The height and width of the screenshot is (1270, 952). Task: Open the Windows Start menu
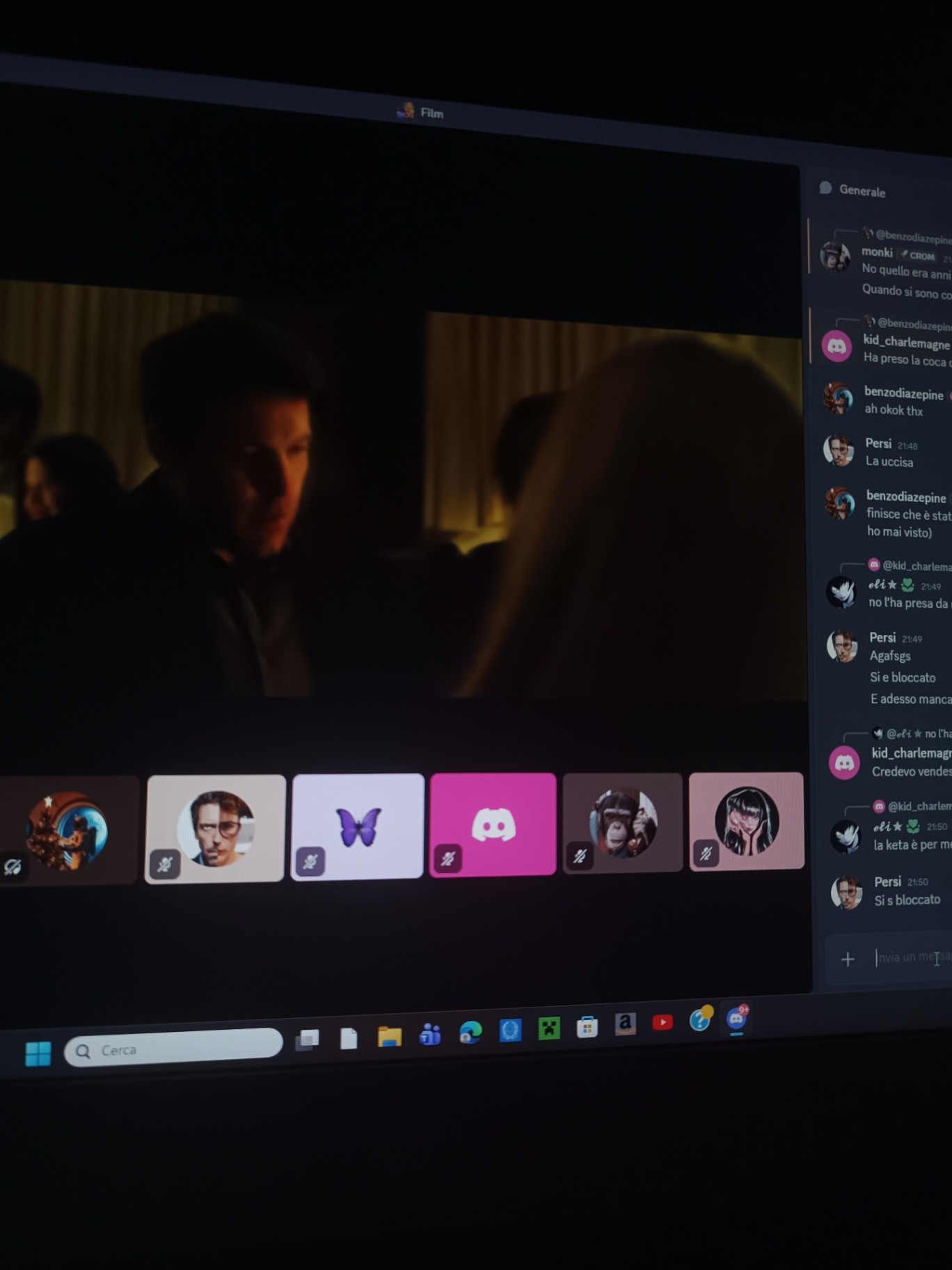[38, 1053]
